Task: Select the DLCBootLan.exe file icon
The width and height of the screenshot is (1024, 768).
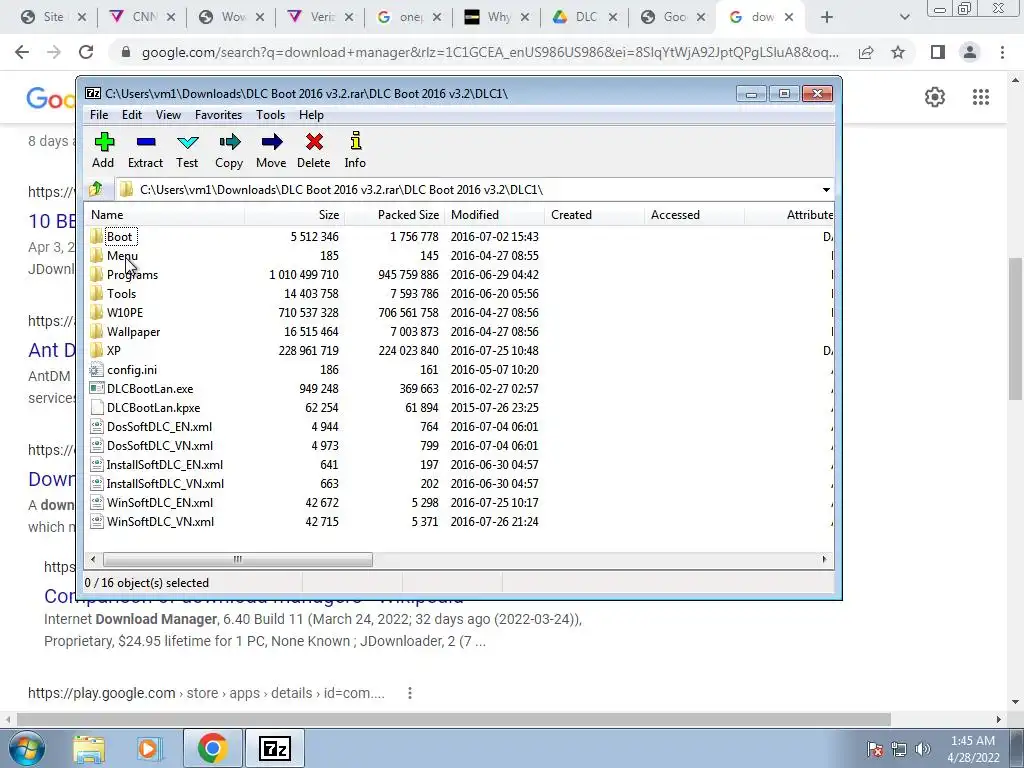Action: [x=97, y=389]
